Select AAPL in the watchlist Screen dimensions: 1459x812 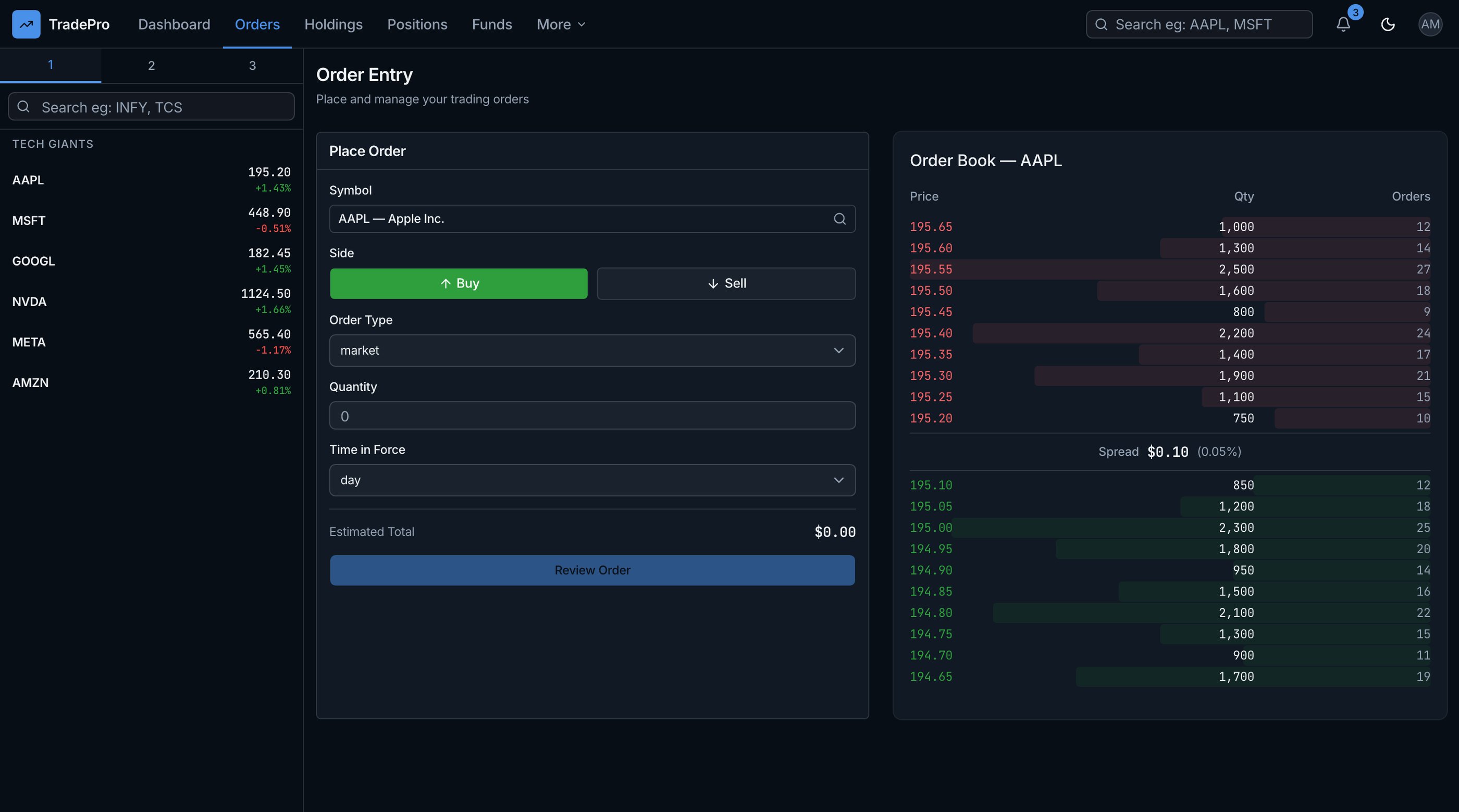151,180
